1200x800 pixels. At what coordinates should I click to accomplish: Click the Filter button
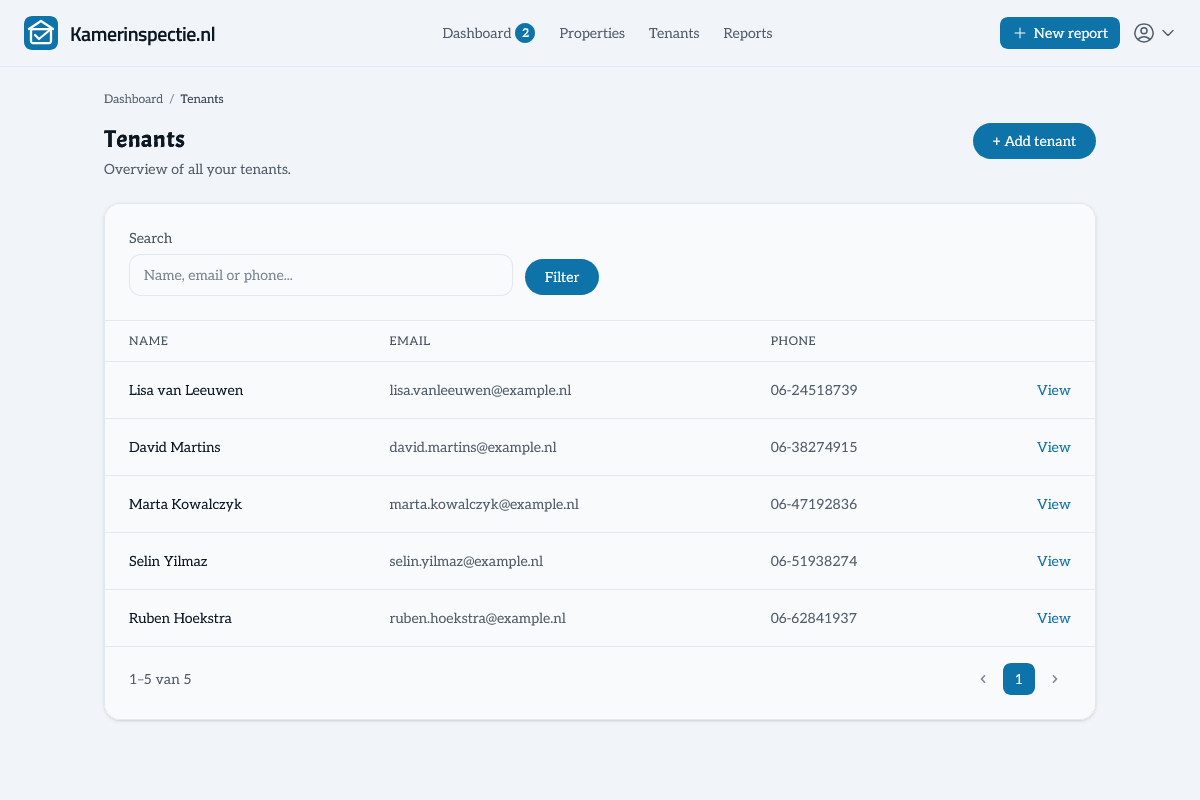click(x=562, y=277)
